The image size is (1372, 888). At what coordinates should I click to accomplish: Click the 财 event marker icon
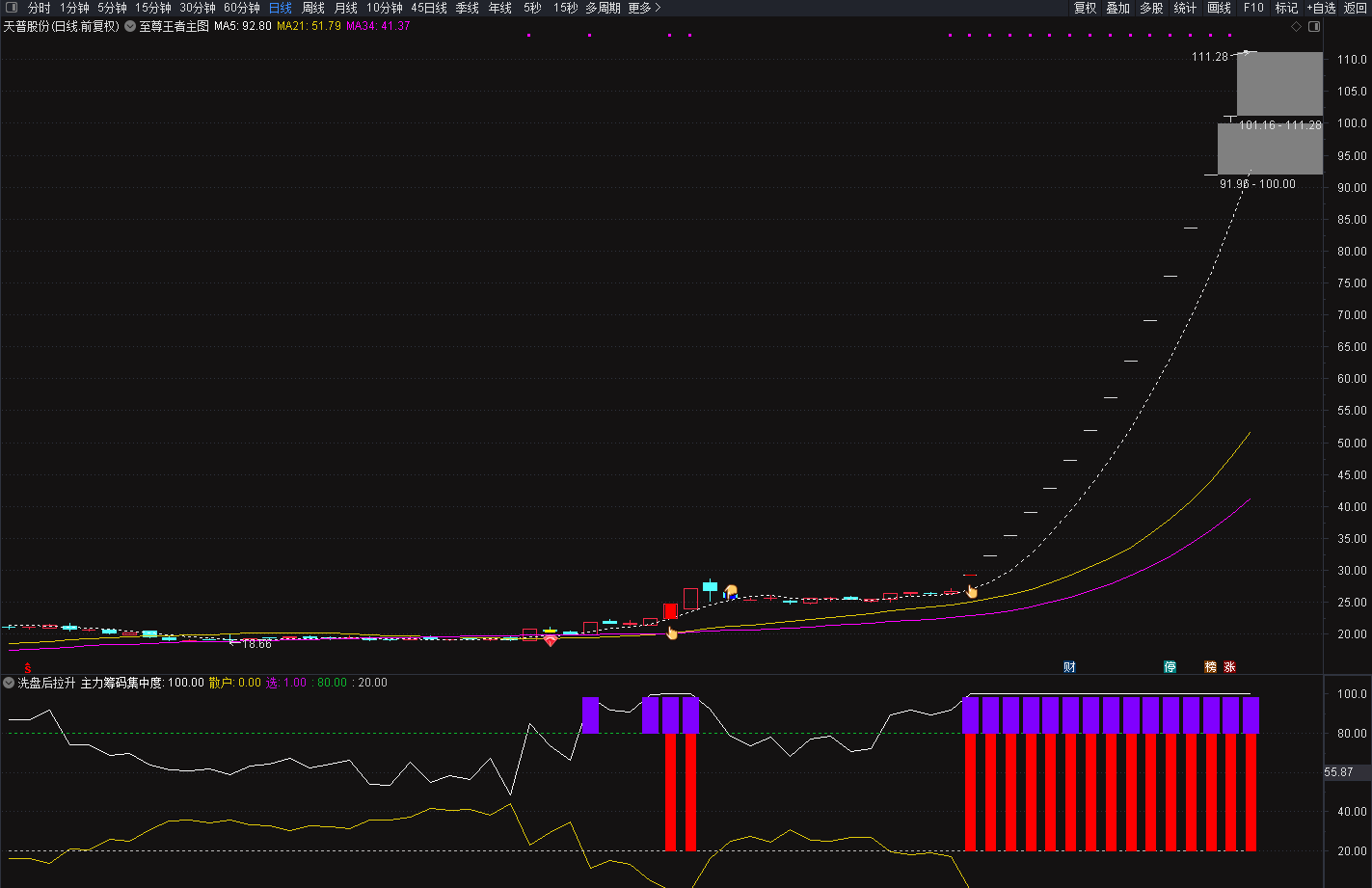tap(1069, 666)
